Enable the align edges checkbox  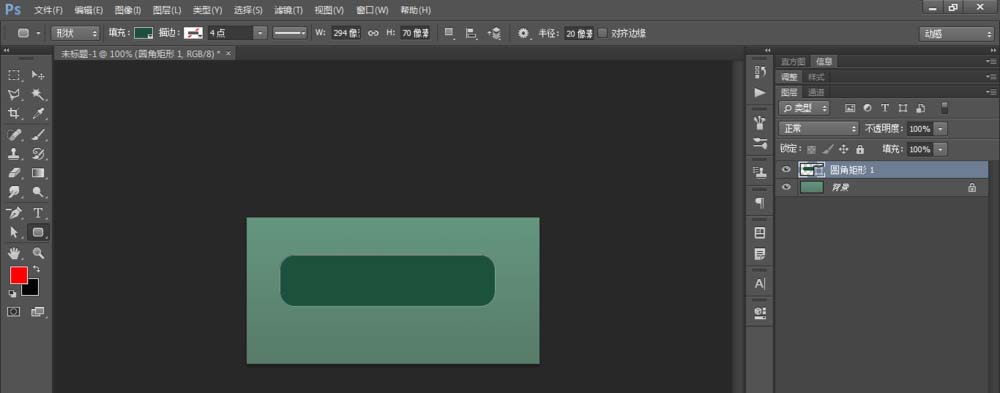[x=603, y=33]
